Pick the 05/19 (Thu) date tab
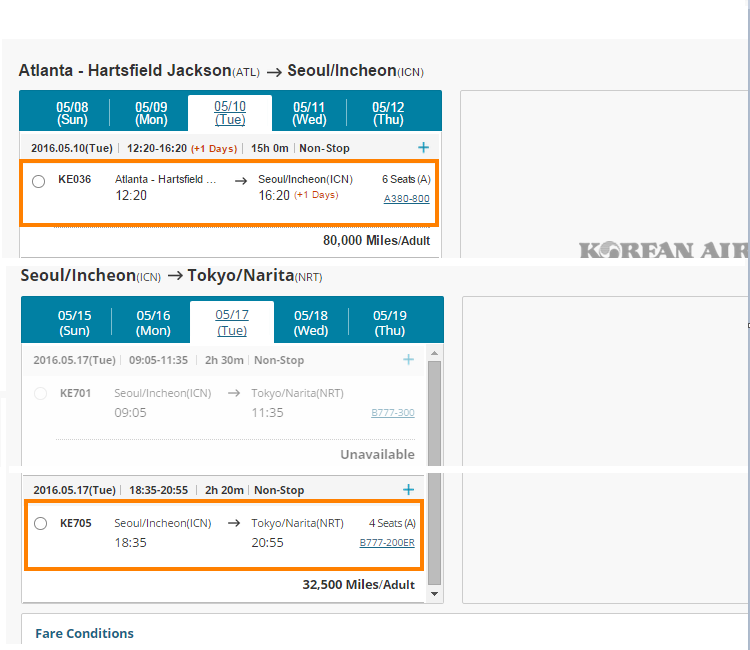This screenshot has width=750, height=650. (x=390, y=322)
